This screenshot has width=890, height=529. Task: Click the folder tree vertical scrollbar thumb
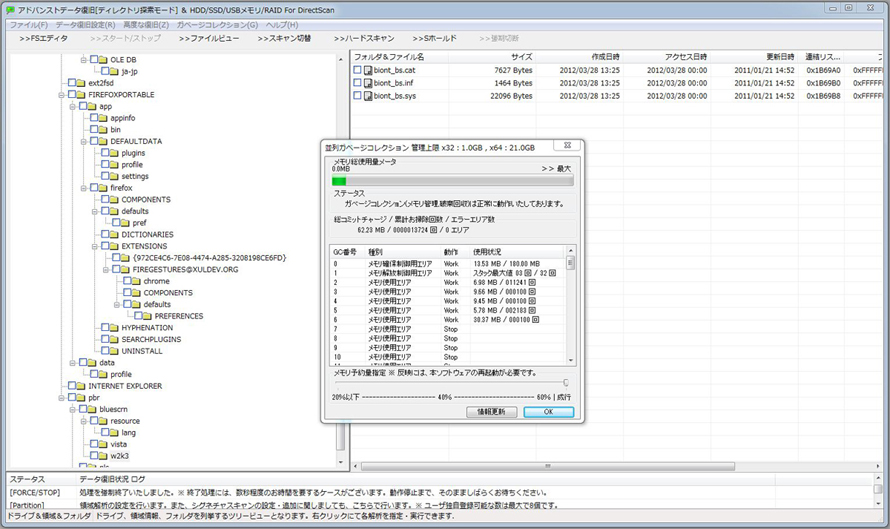tap(341, 438)
